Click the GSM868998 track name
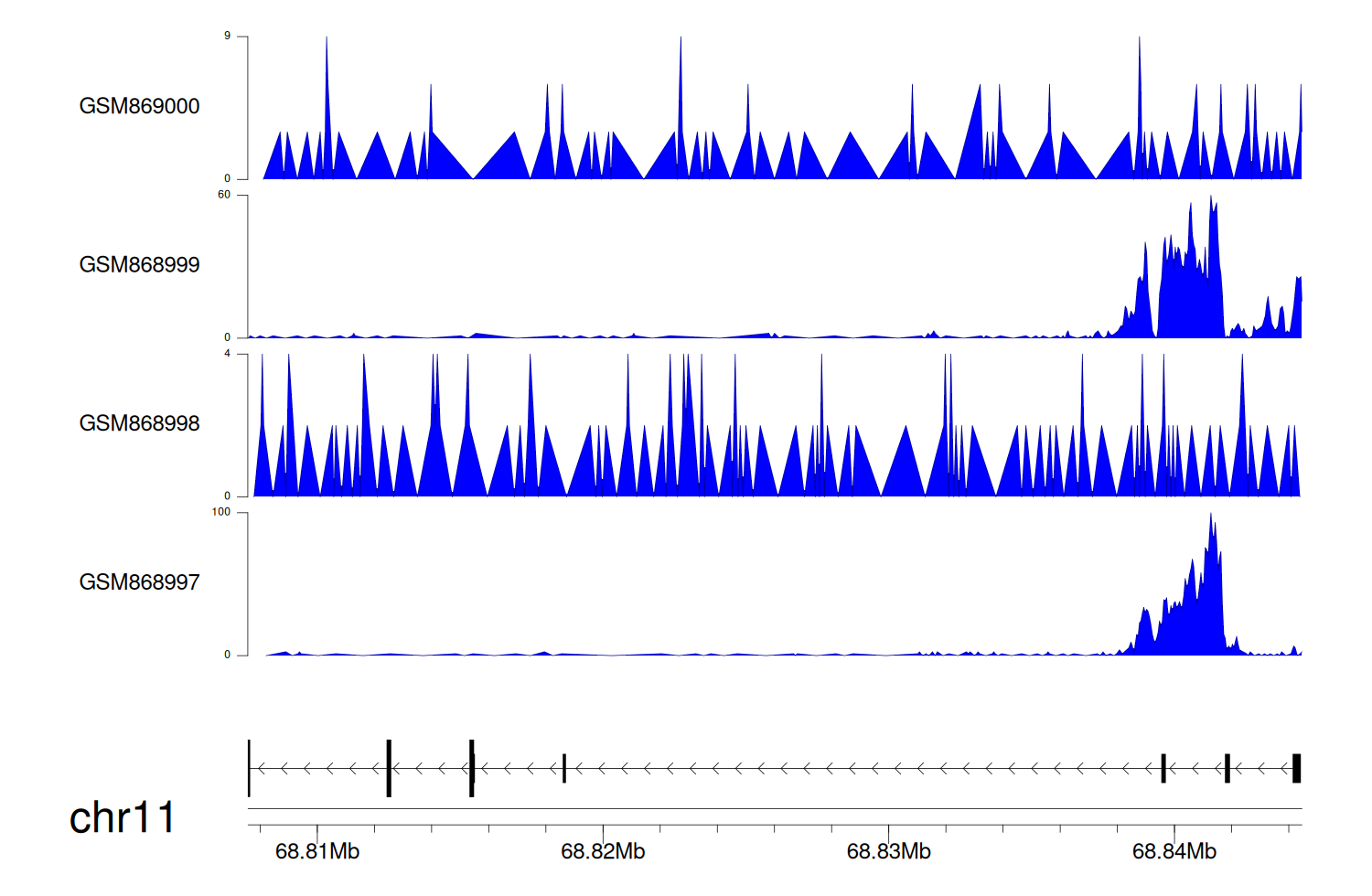Screen dimensions: 1372x896 coord(139,423)
